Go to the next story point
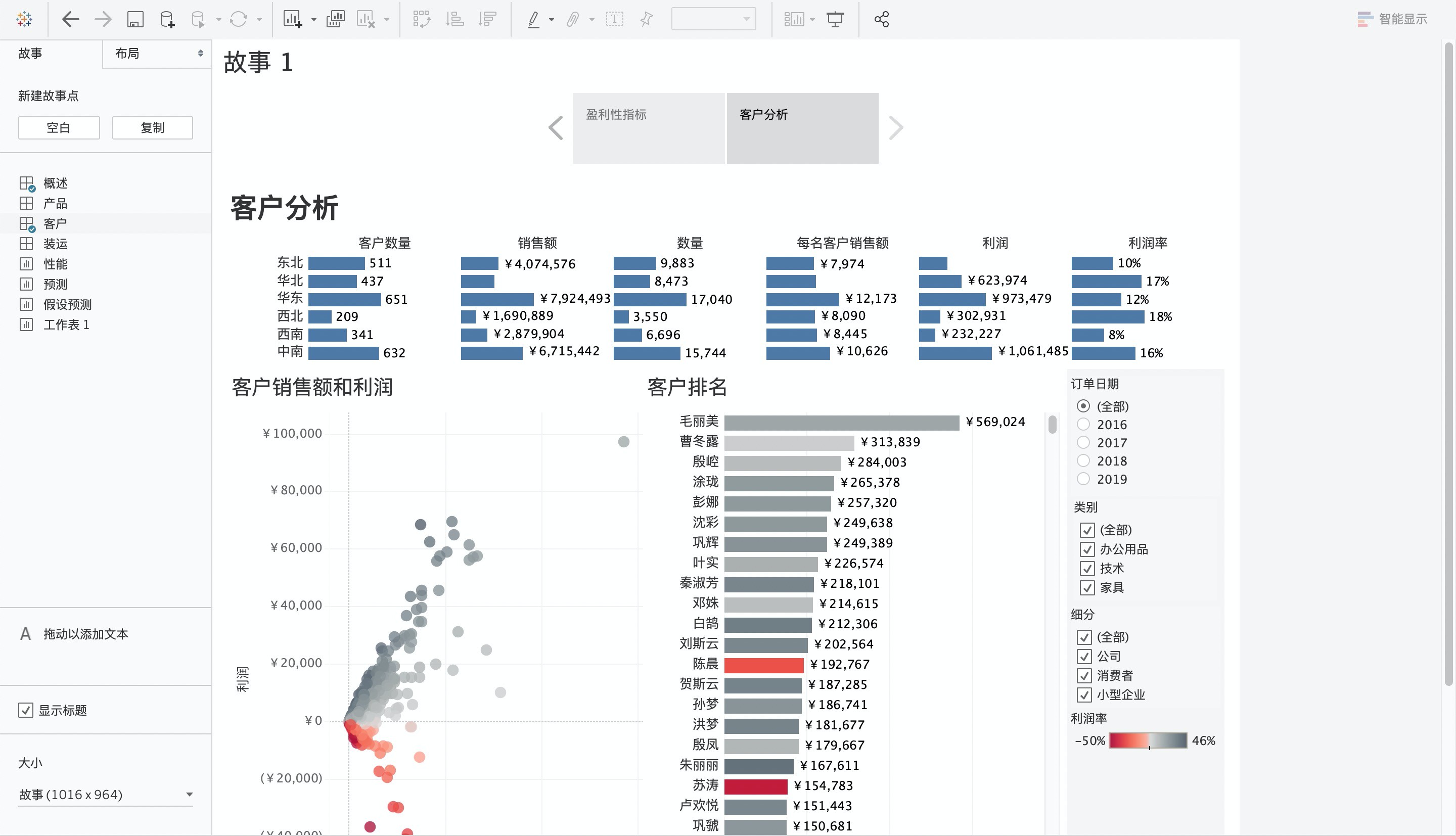The height and width of the screenshot is (836, 1456). coord(896,127)
